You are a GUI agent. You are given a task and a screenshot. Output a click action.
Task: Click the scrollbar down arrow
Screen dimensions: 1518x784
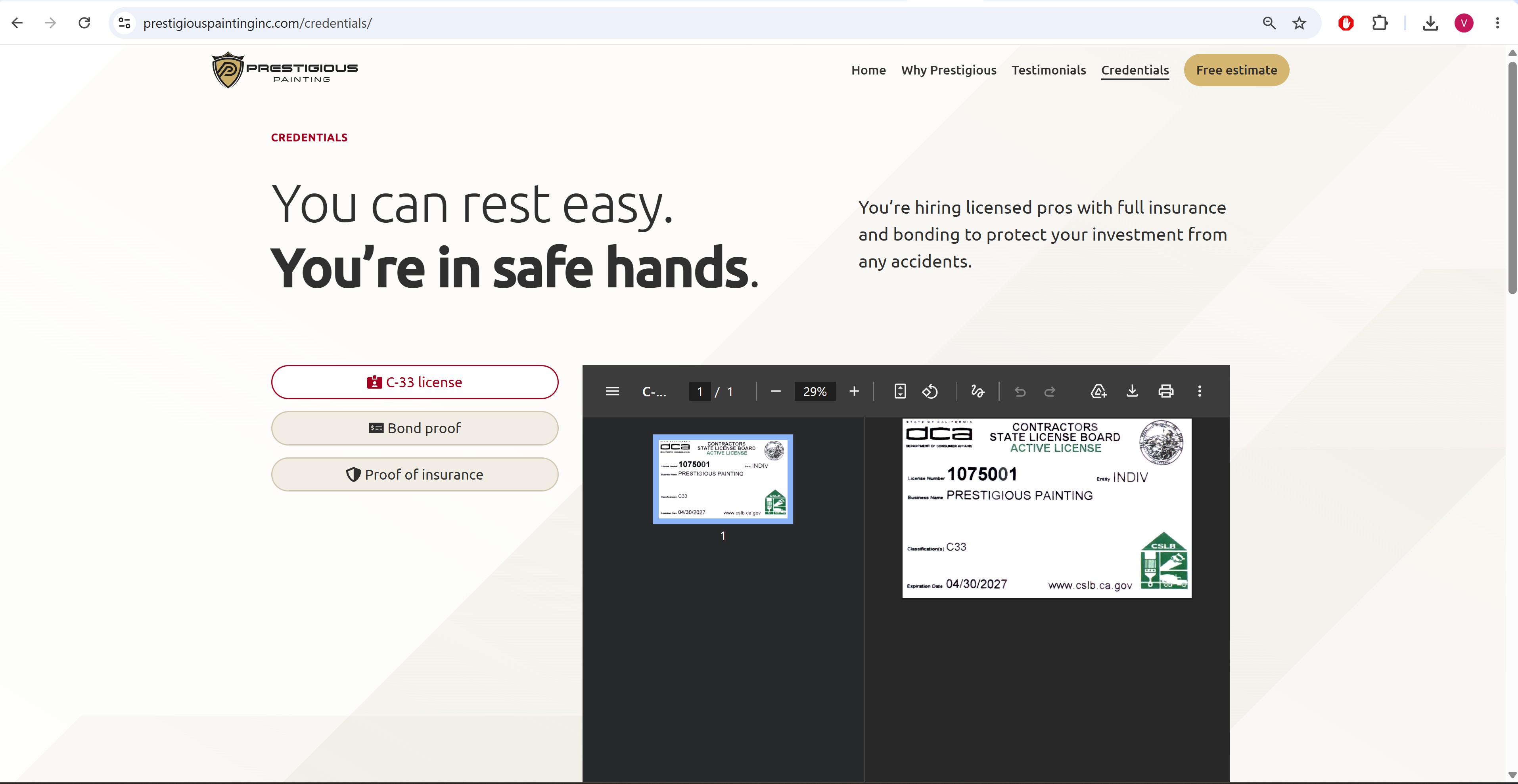click(1512, 775)
